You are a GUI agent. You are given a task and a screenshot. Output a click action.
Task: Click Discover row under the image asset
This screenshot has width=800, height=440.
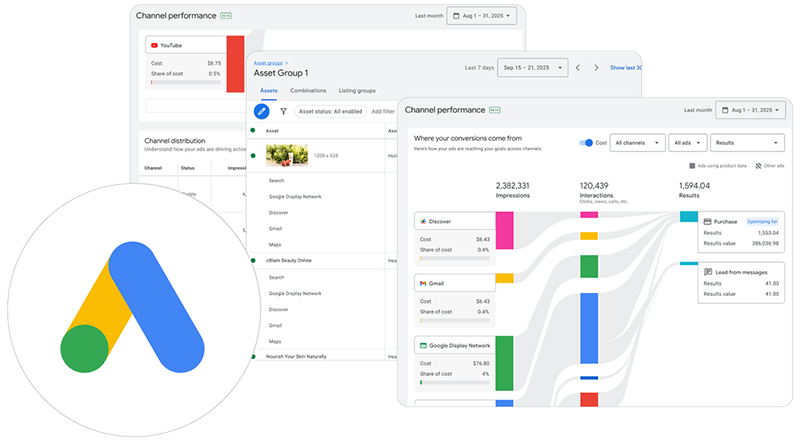click(x=279, y=213)
